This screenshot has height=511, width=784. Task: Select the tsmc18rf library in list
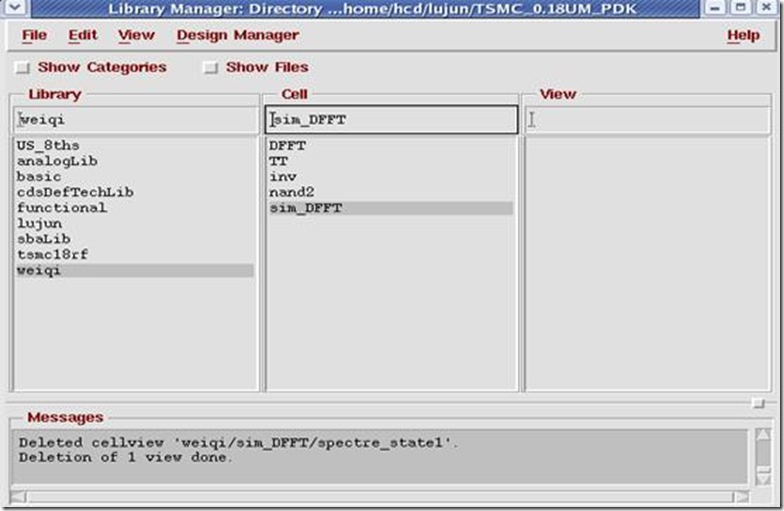pos(53,255)
